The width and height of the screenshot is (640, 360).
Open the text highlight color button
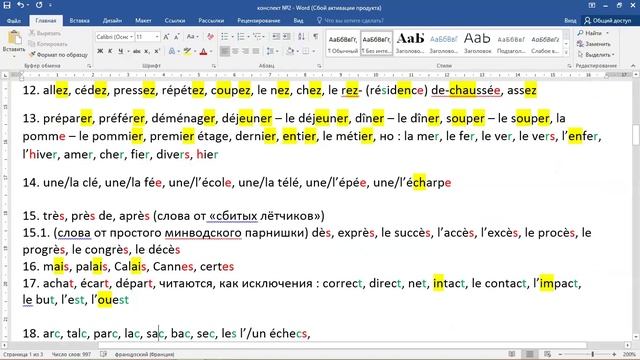(x=187, y=51)
